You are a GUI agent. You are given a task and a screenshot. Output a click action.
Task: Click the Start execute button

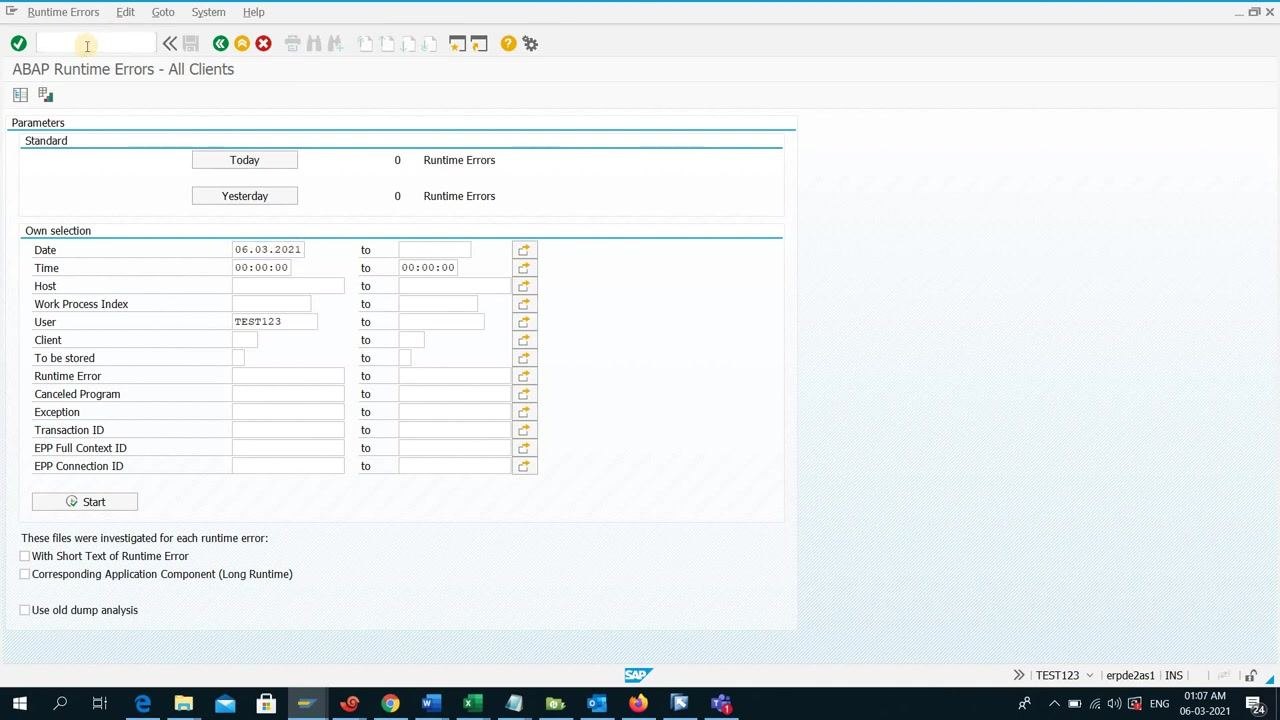coord(85,502)
